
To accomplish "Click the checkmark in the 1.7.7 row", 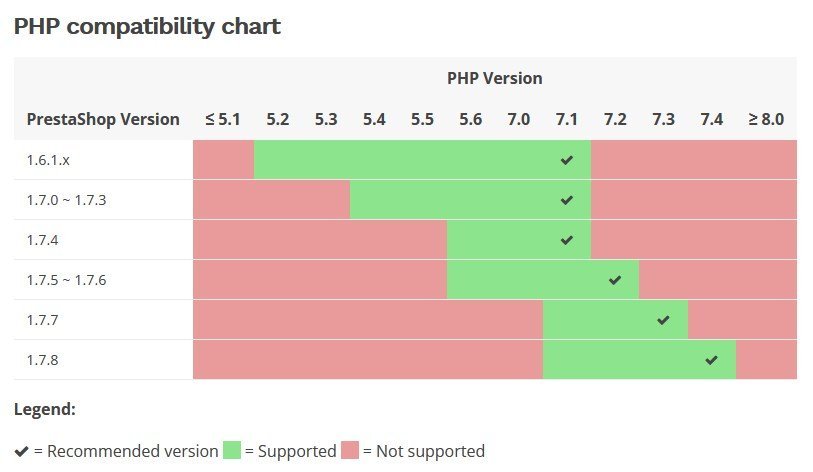I will 663,320.
